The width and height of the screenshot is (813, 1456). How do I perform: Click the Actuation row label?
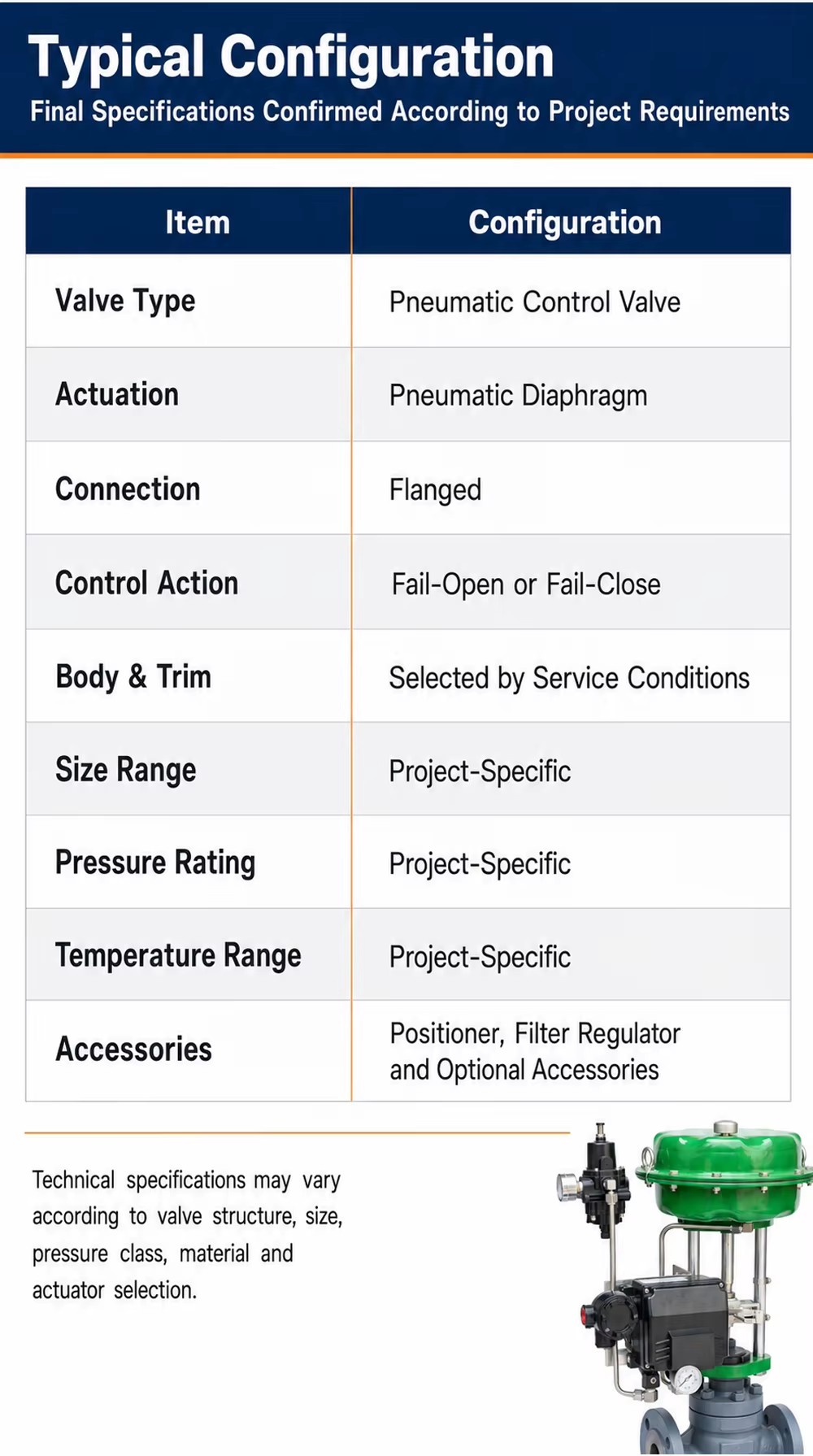117,394
